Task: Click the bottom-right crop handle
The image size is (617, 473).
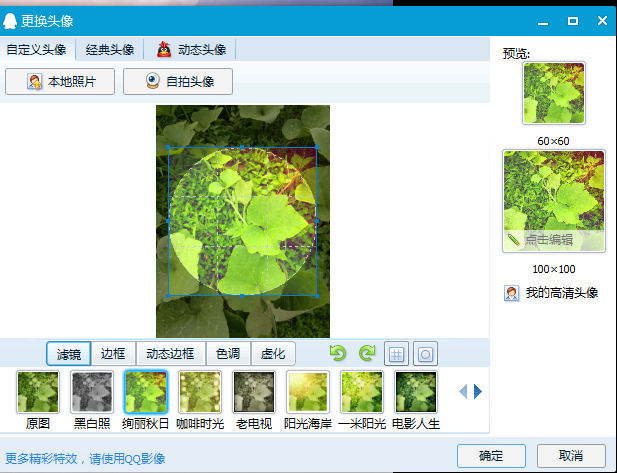Action: pyautogui.click(x=317, y=296)
